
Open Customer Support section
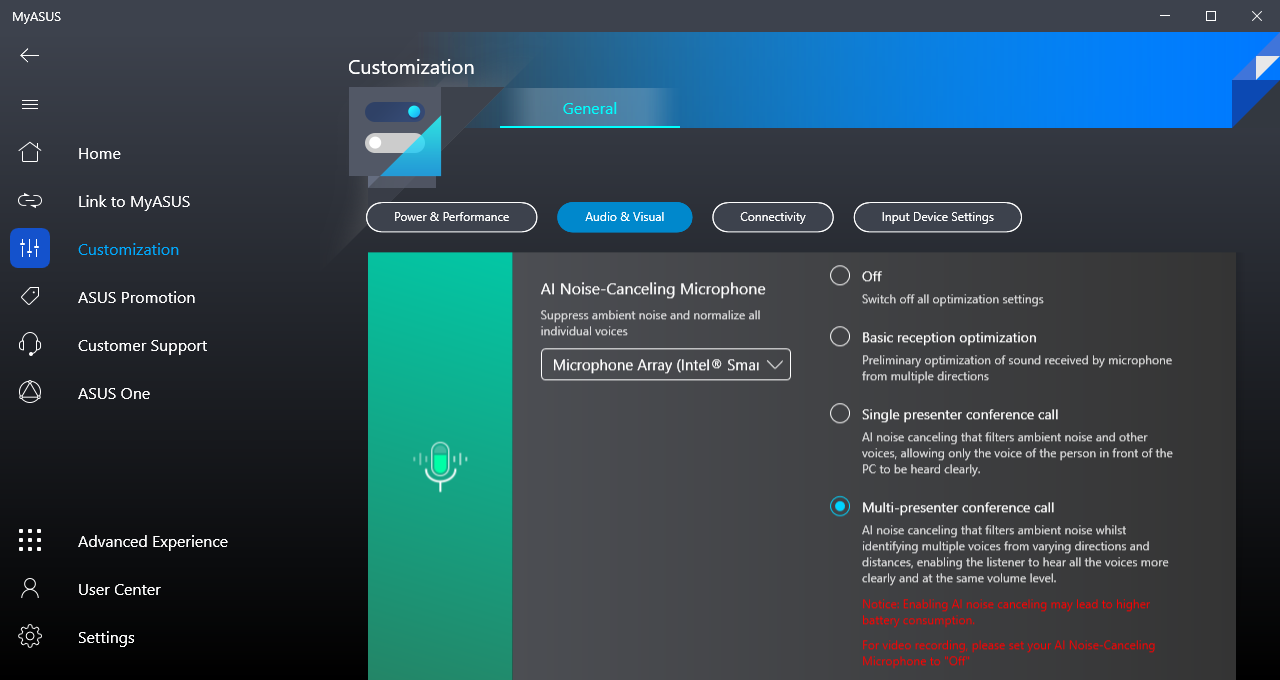click(x=143, y=345)
